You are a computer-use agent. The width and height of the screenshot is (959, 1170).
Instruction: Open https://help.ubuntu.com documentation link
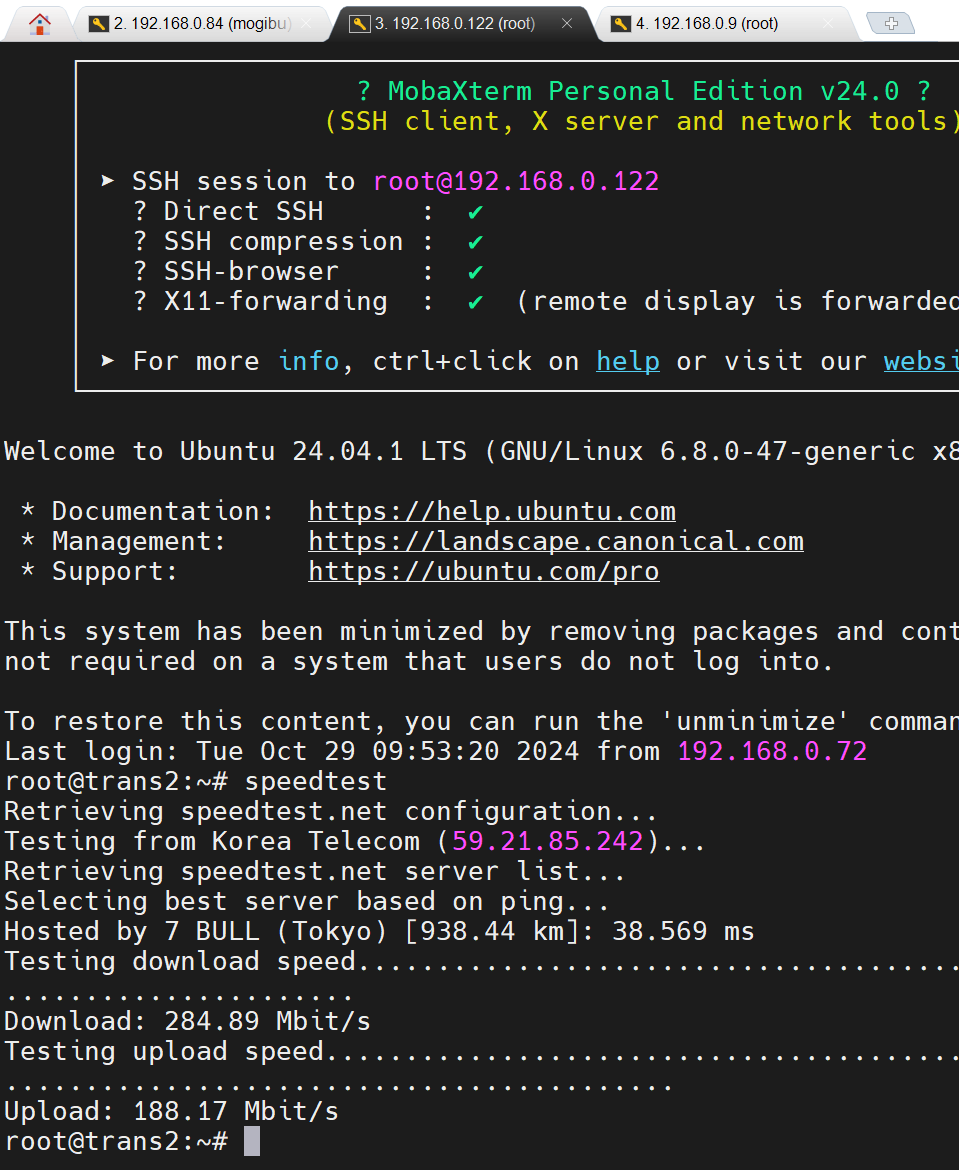492,511
